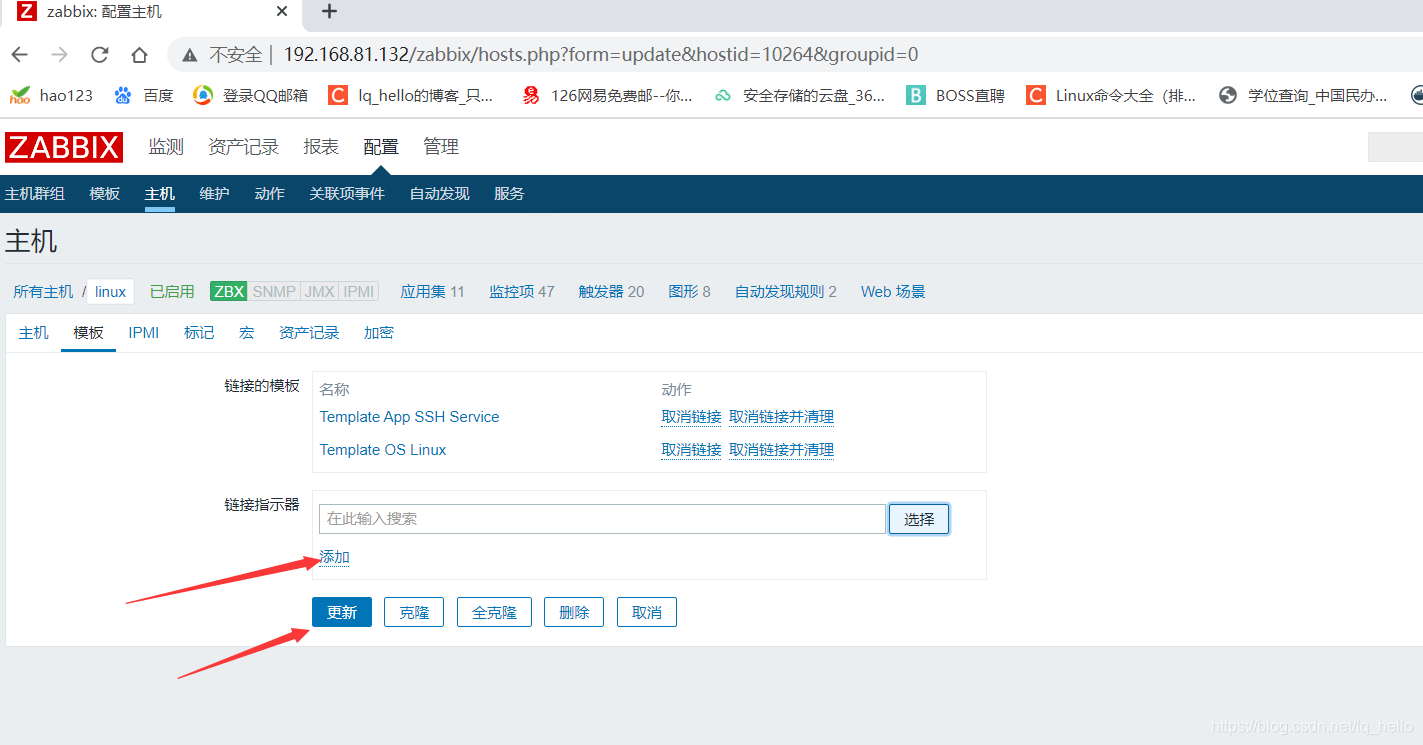The height and width of the screenshot is (745, 1423).
Task: Switch to the 标记 form tab
Action: [199, 333]
